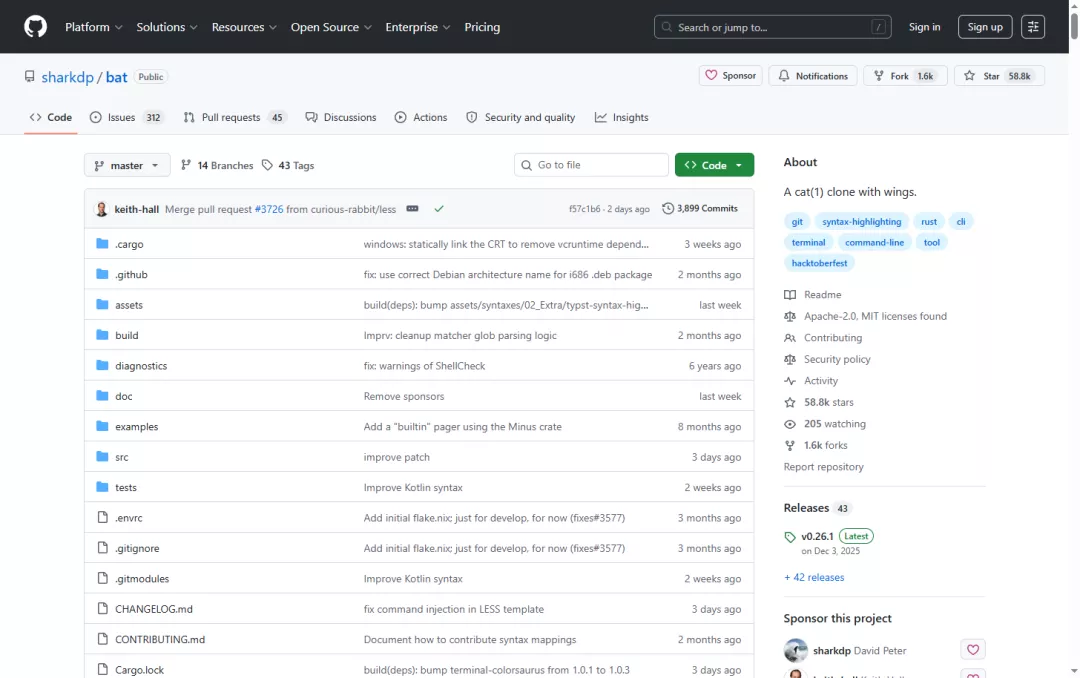
Task: Click keith-hall avatar image
Action: point(101,209)
